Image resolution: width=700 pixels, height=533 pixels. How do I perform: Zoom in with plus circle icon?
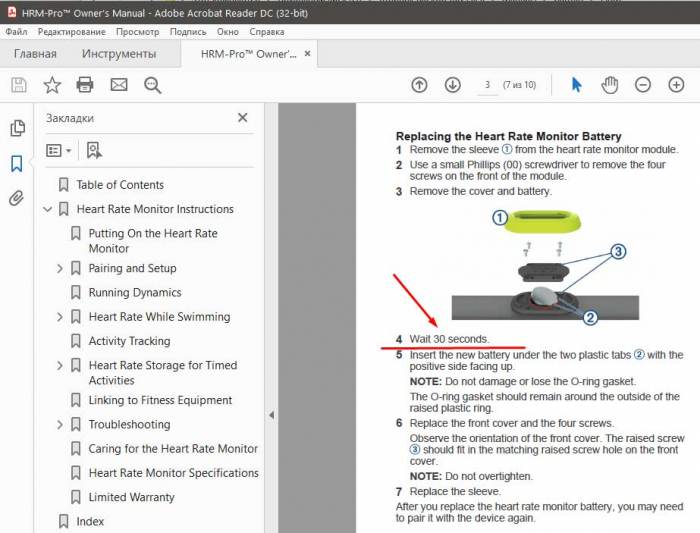[x=676, y=85]
